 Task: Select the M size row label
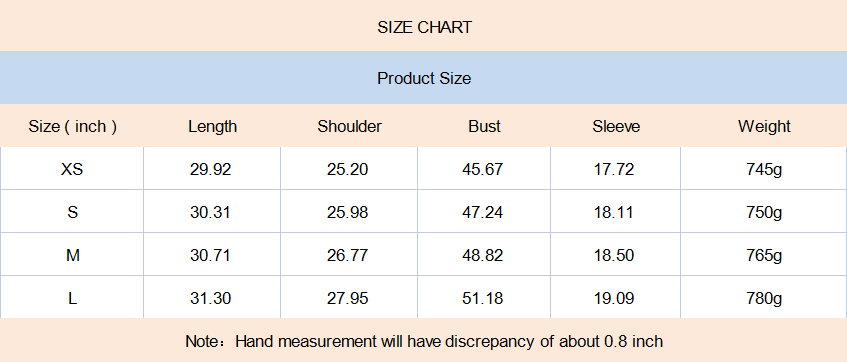(72, 255)
